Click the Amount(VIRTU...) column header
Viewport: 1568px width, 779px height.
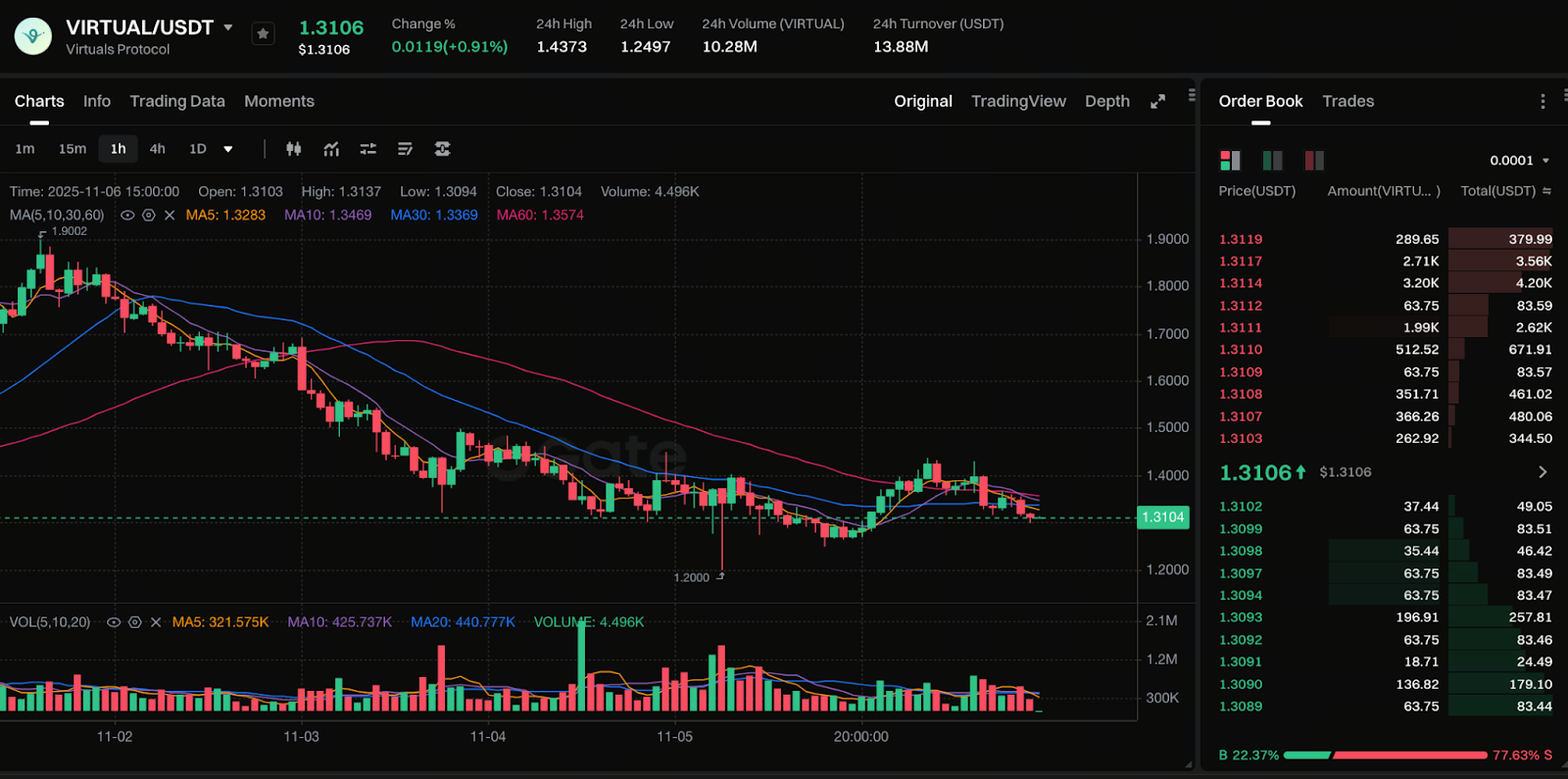point(1384,191)
